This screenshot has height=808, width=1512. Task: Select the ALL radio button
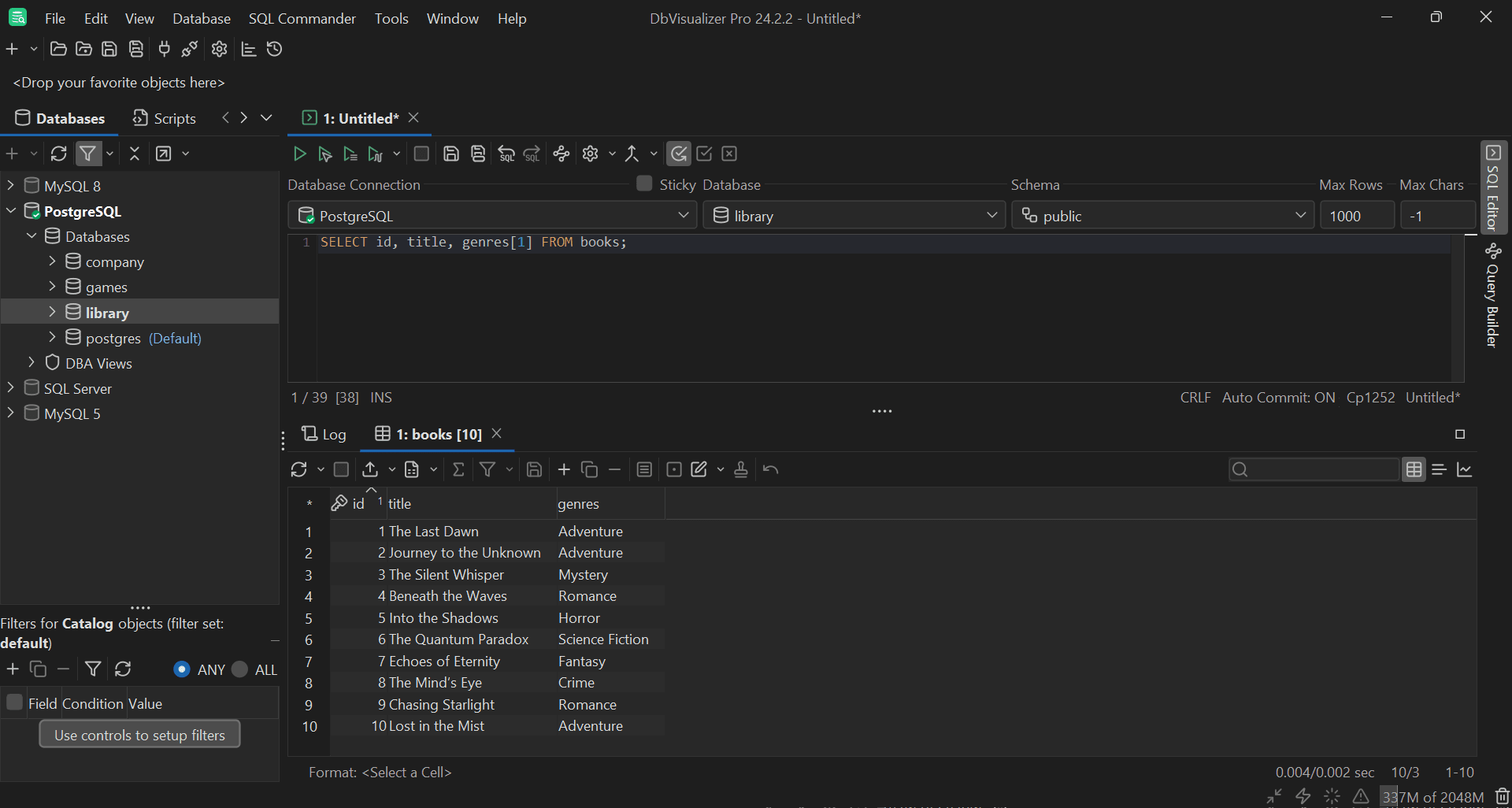(240, 669)
